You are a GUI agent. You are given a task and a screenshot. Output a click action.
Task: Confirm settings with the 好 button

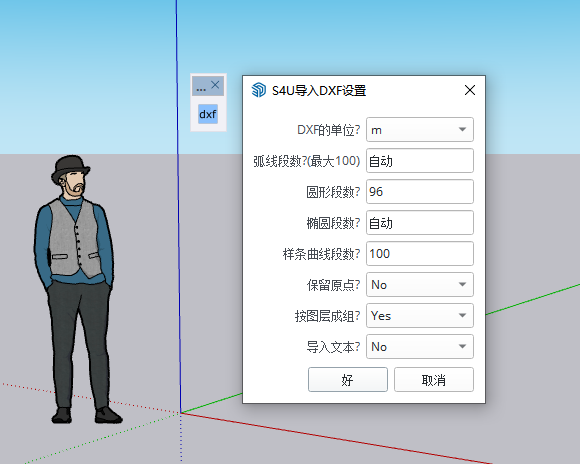348,380
